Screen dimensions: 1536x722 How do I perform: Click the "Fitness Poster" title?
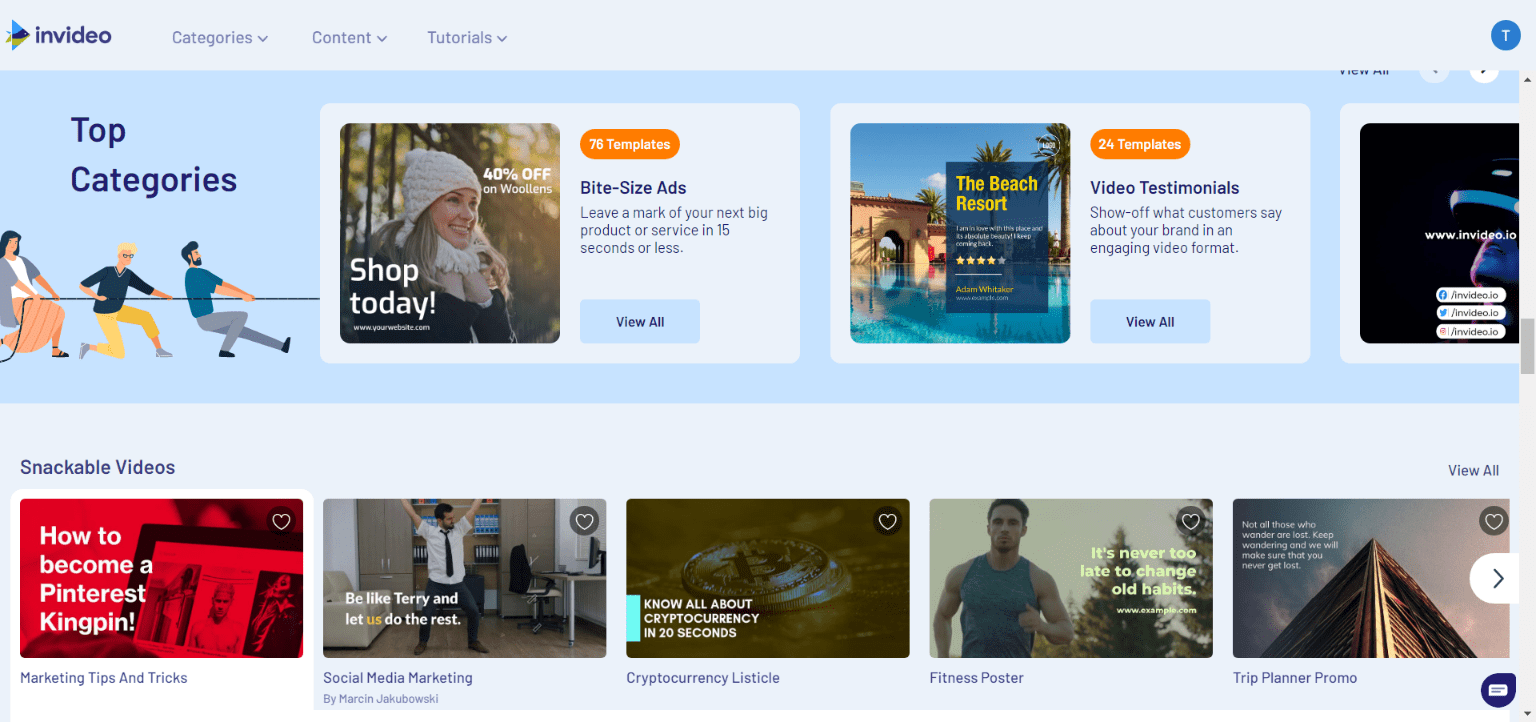pos(977,678)
